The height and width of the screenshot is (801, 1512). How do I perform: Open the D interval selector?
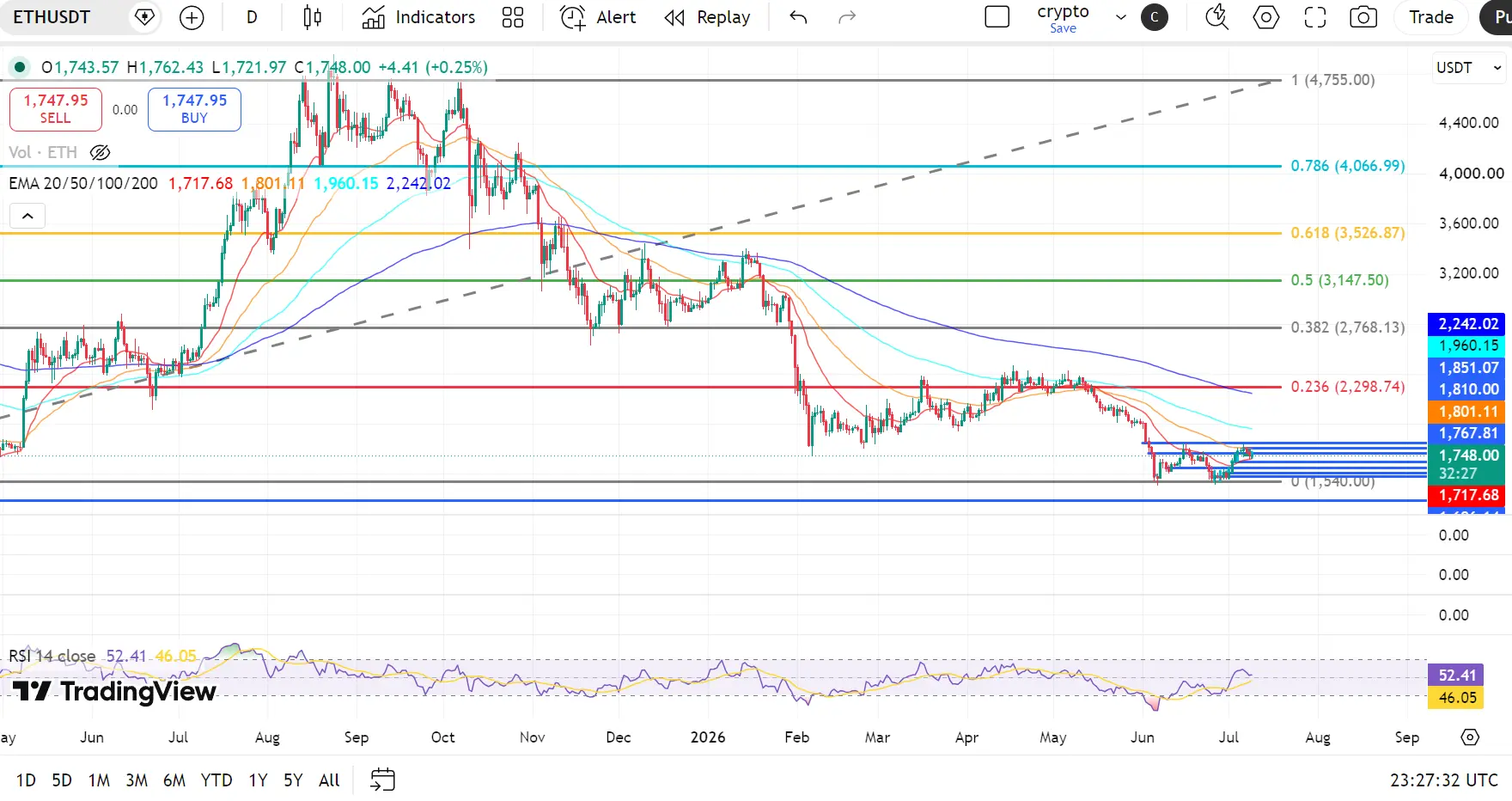(x=252, y=17)
